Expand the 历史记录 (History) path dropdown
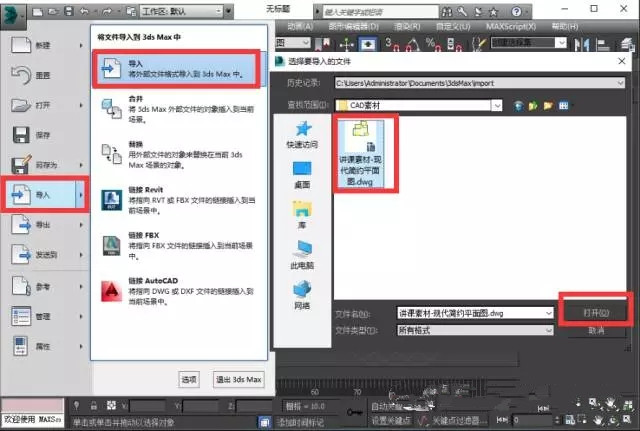 pos(620,83)
